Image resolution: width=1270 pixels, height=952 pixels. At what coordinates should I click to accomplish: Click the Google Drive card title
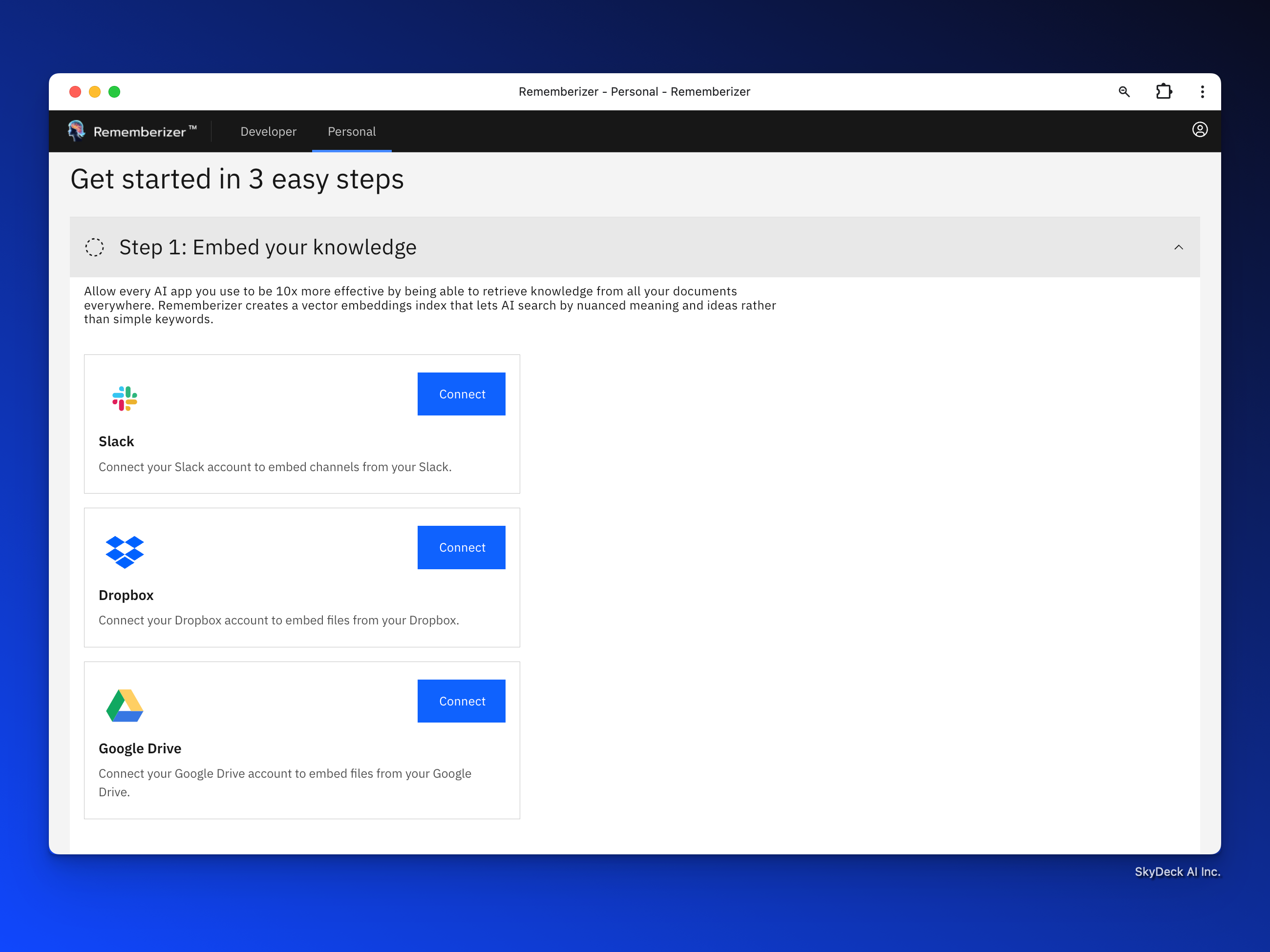click(x=140, y=748)
